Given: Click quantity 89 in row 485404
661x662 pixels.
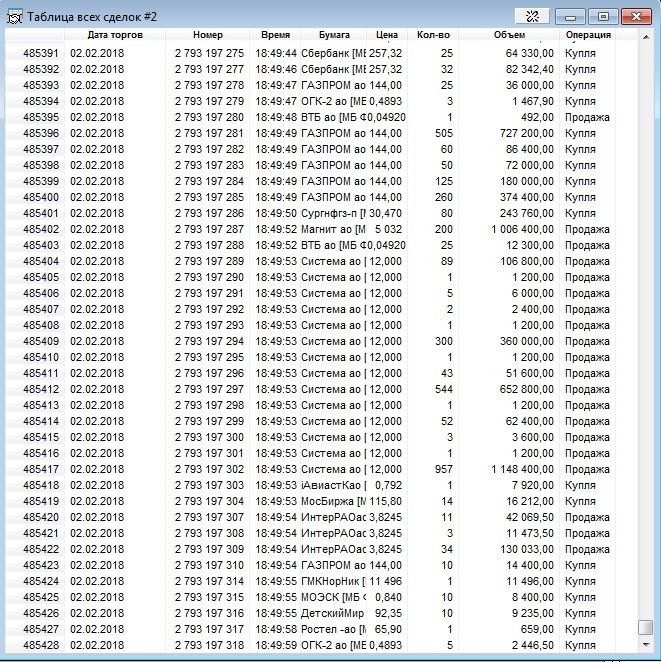Looking at the screenshot, I should [447, 262].
